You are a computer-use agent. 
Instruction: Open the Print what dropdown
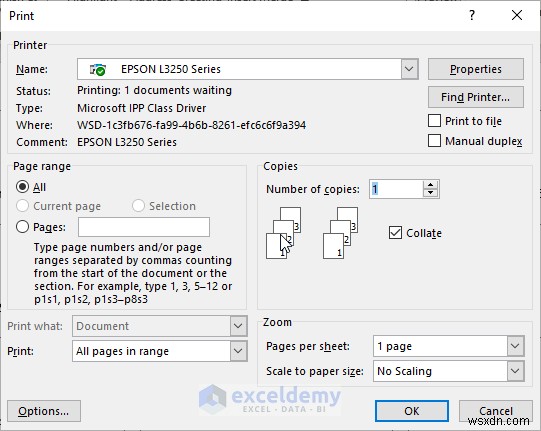[238, 326]
